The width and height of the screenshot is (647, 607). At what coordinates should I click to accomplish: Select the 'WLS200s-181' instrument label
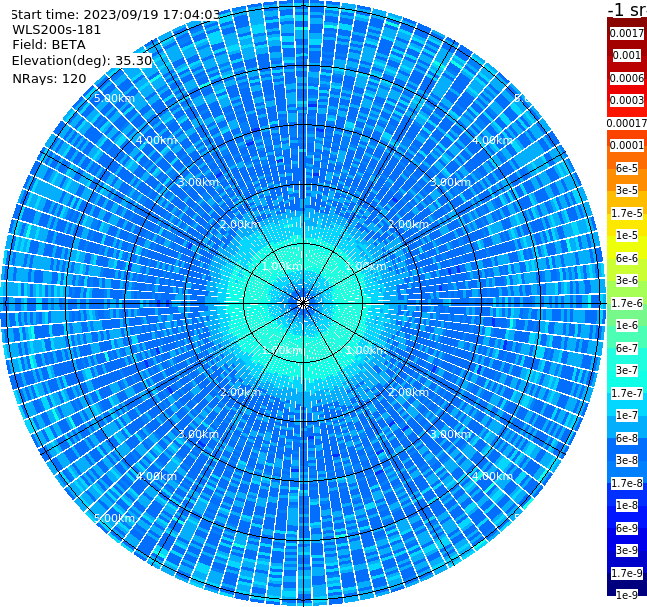pyautogui.click(x=57, y=30)
